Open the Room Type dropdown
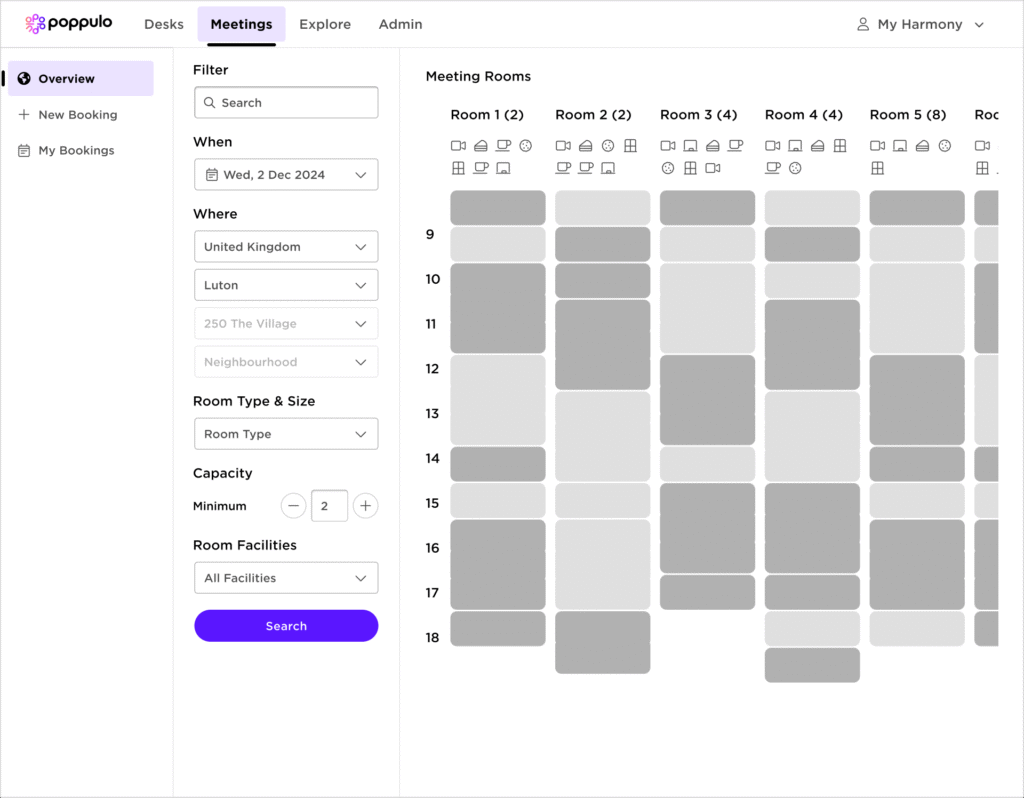 tap(286, 434)
